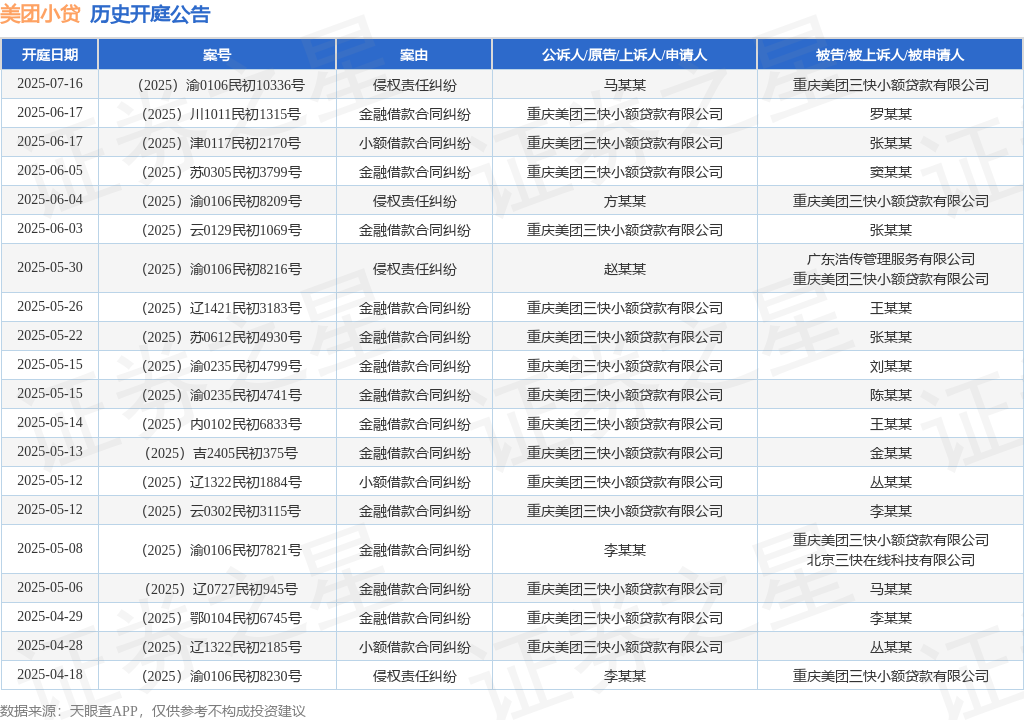Select case number 内0102民初6833号
1024x720 pixels.
point(221,424)
